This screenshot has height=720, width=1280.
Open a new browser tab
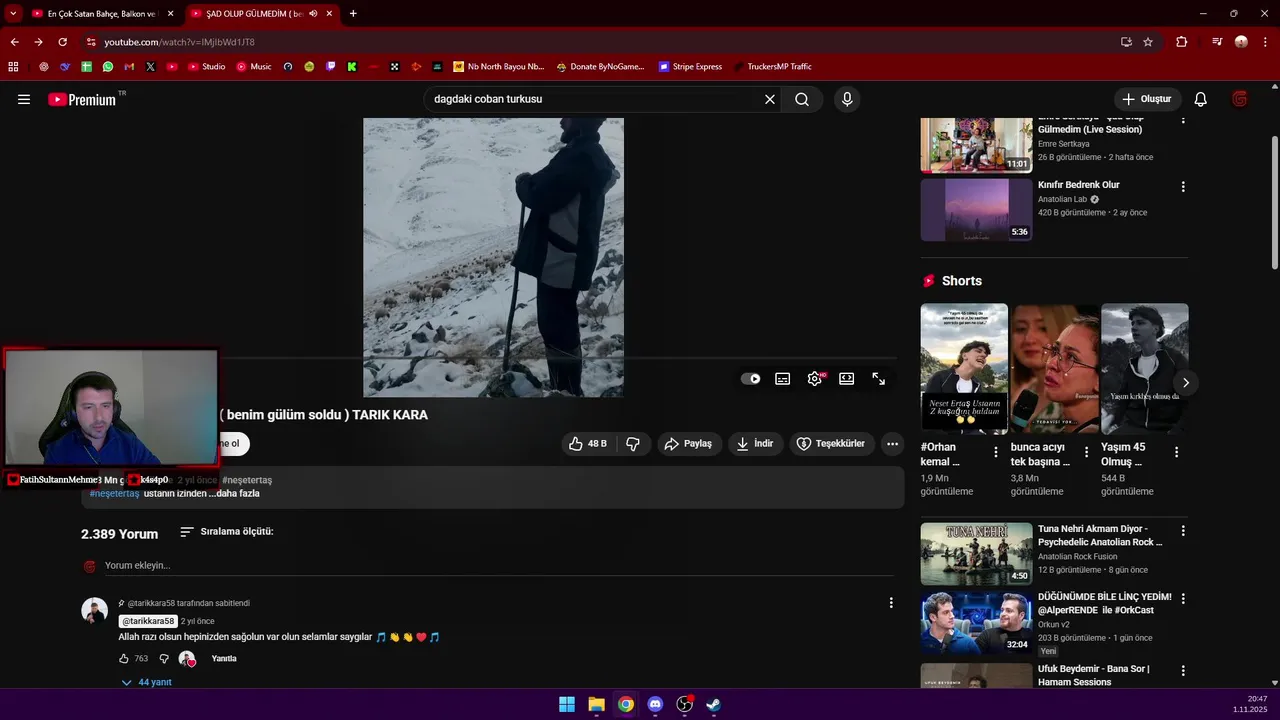353,14
